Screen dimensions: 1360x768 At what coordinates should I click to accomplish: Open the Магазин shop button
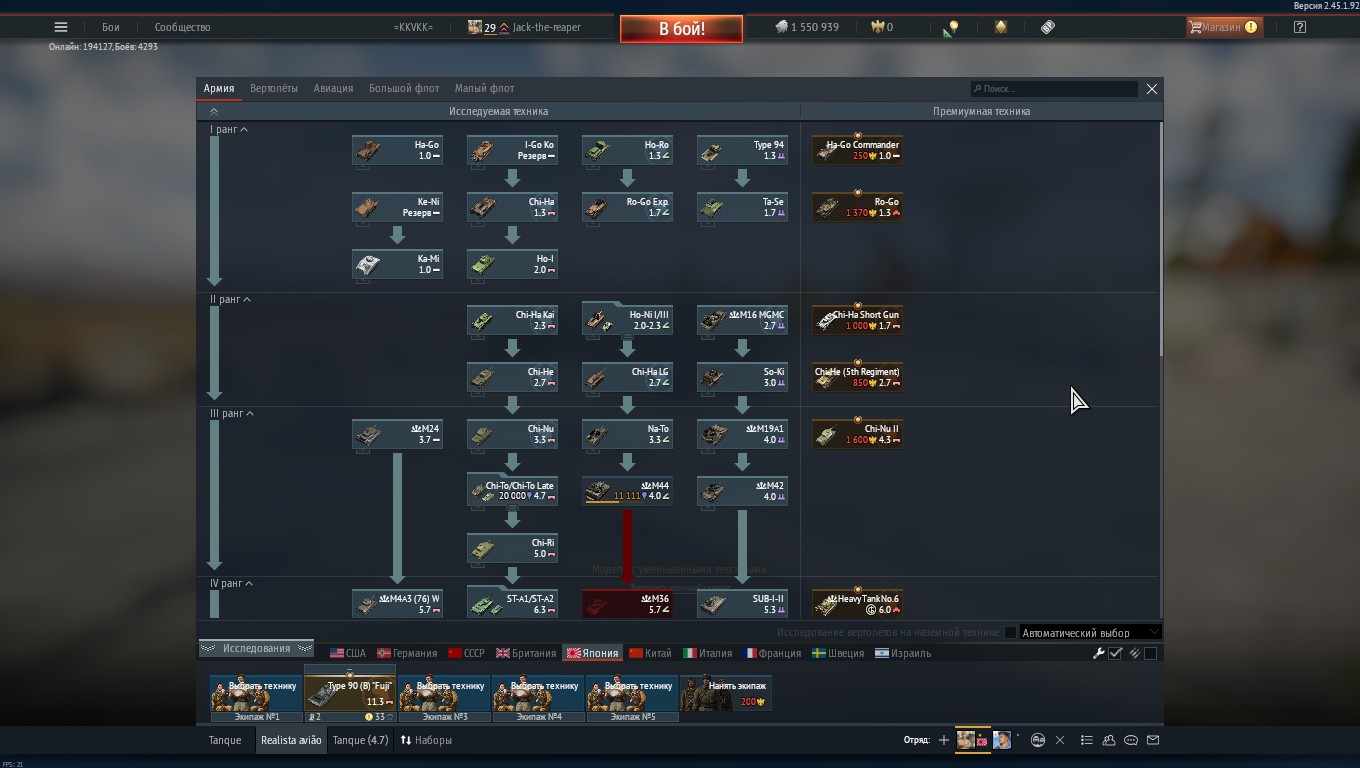[x=1223, y=27]
